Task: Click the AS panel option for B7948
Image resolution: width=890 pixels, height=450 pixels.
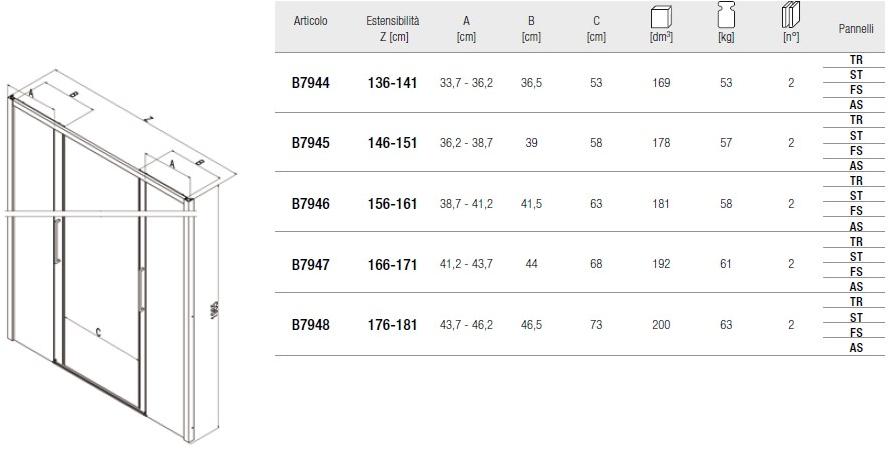Action: click(856, 348)
